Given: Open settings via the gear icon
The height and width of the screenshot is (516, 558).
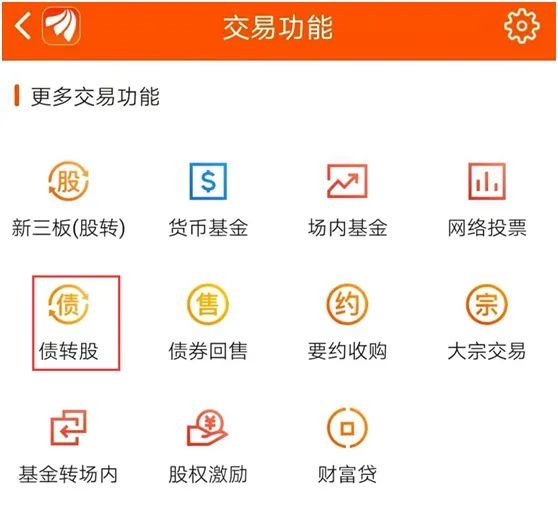Looking at the screenshot, I should (521, 26).
